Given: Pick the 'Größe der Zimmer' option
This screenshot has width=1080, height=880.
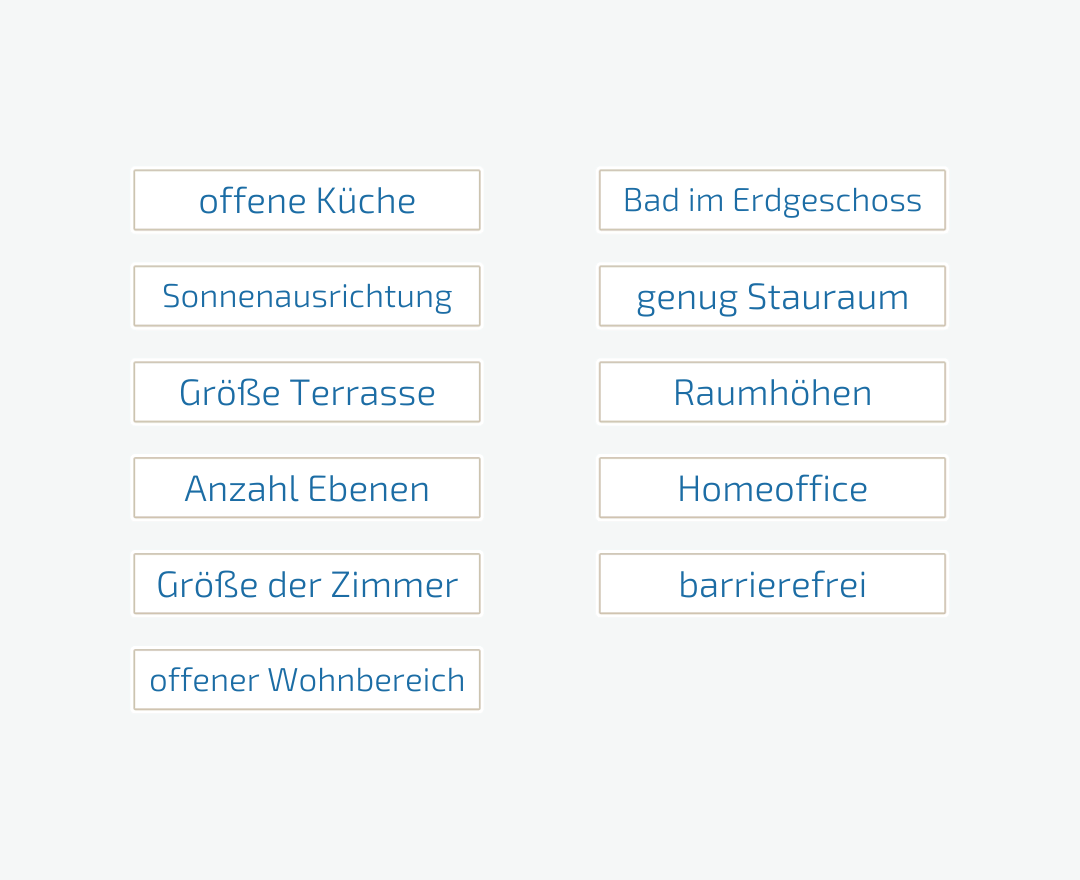Looking at the screenshot, I should pyautogui.click(x=307, y=584).
